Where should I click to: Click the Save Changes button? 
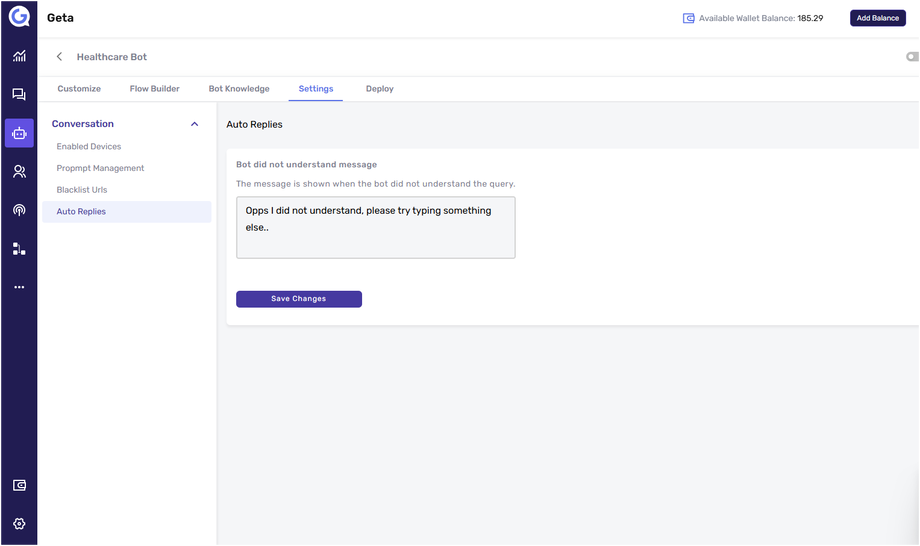click(299, 299)
